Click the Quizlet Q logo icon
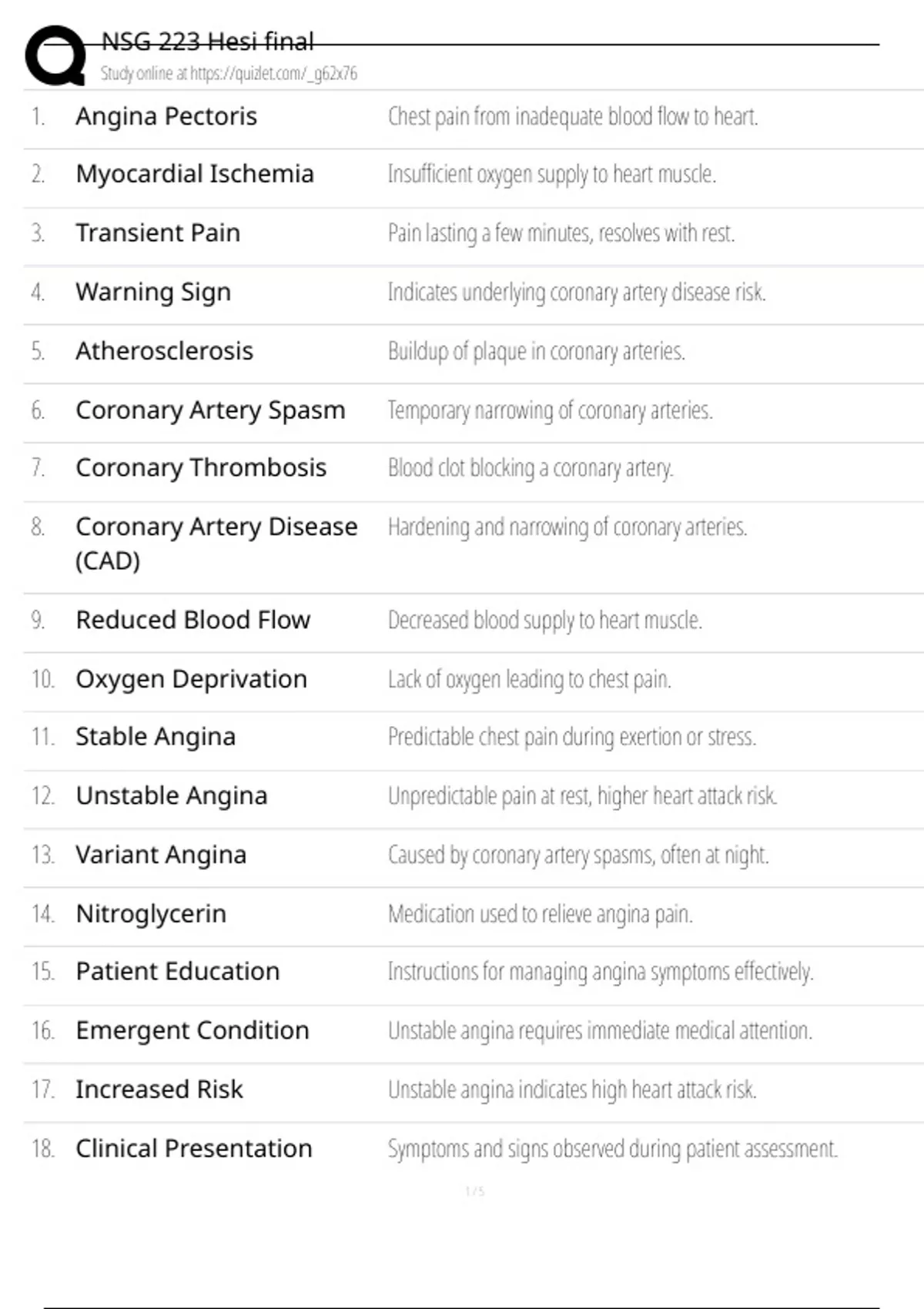This screenshot has width=924, height=1309. point(55,55)
